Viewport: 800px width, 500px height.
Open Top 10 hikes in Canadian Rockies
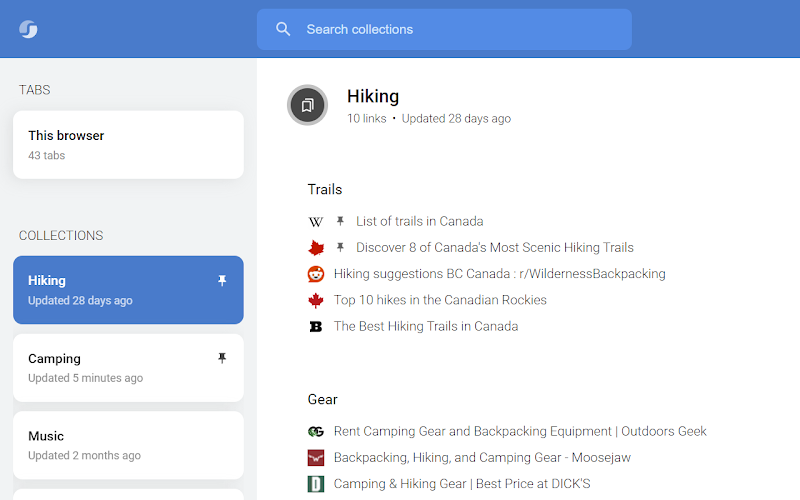440,300
